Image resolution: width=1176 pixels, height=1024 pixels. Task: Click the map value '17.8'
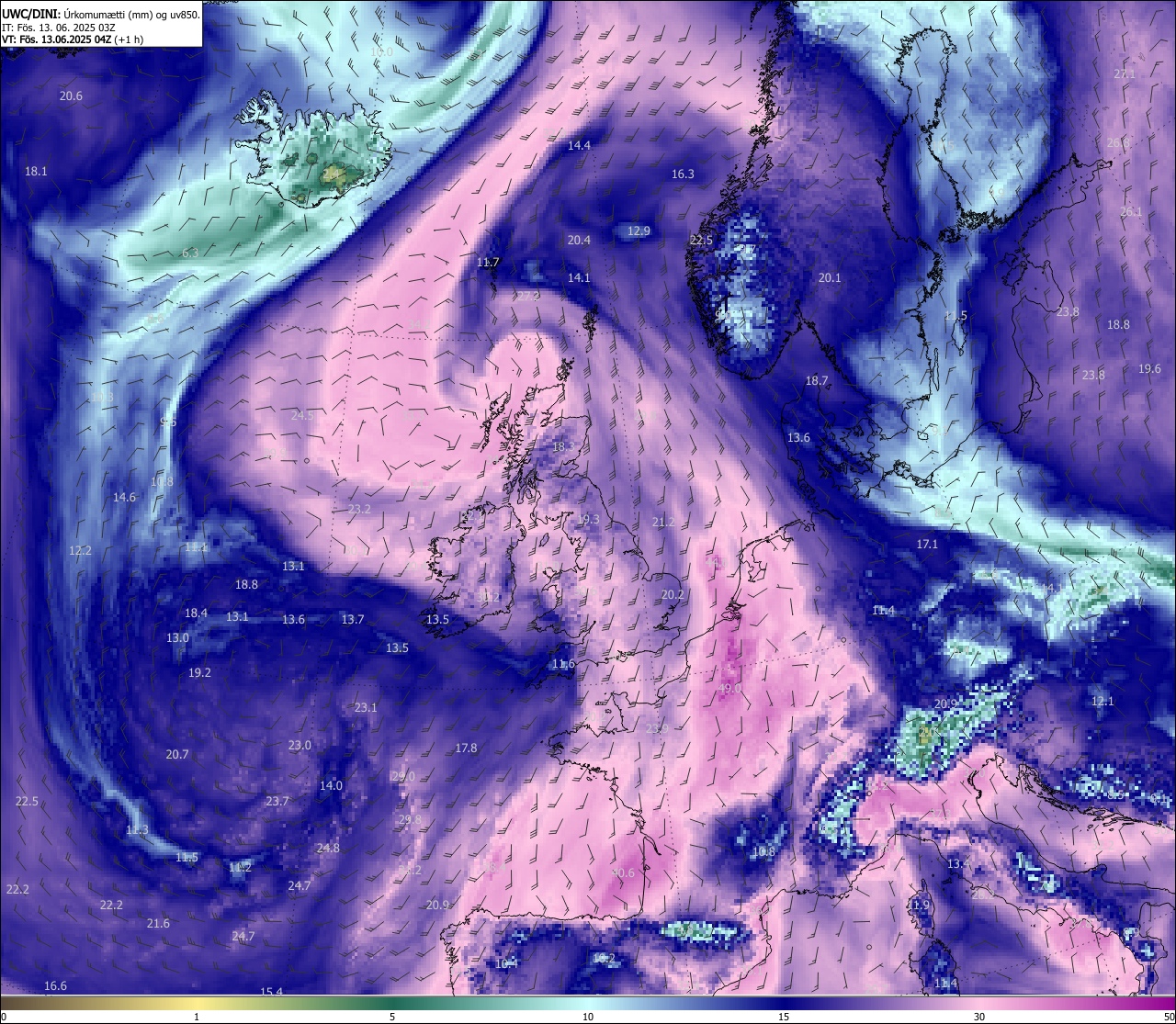click(x=466, y=748)
